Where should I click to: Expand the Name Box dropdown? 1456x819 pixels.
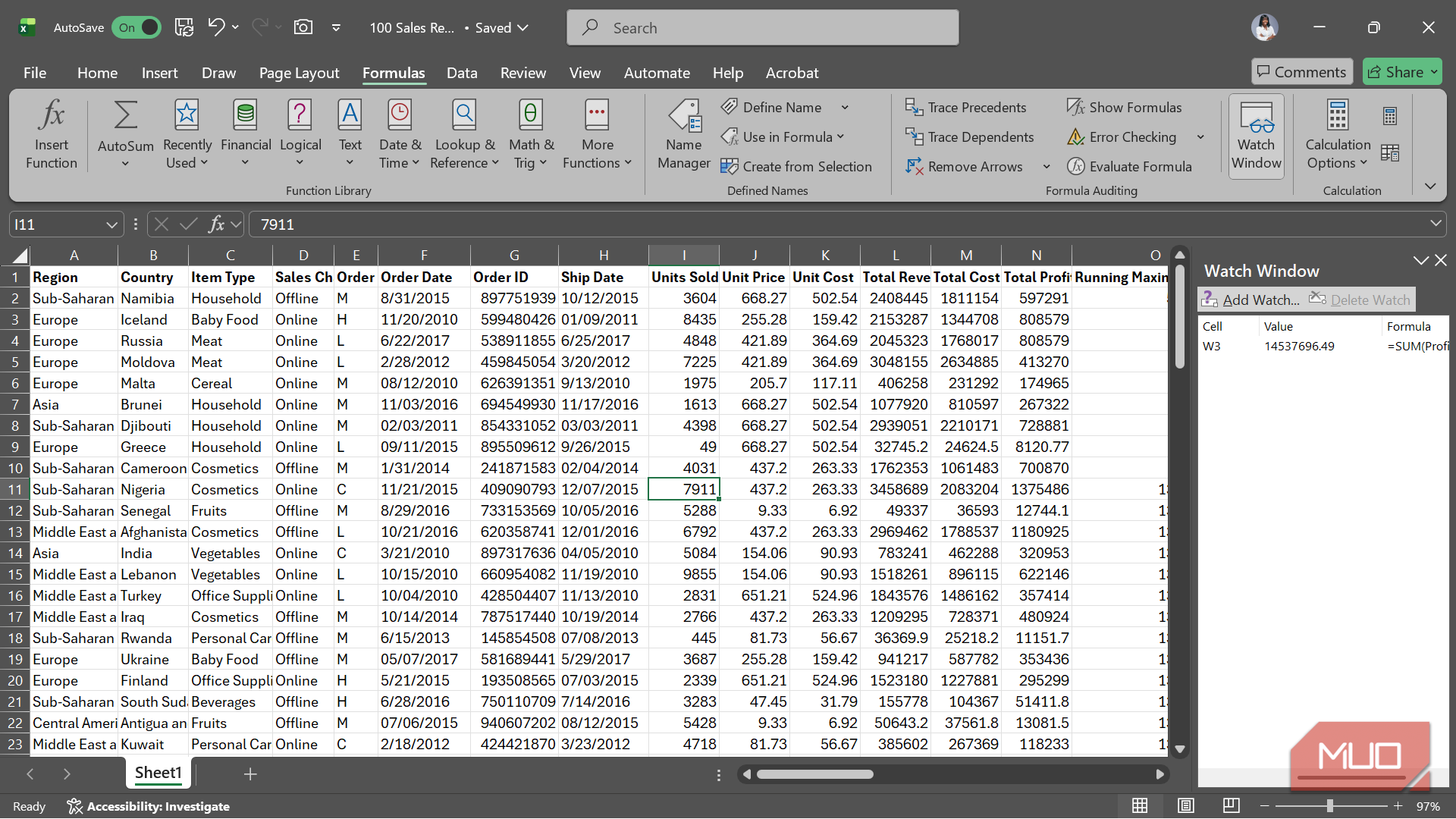111,224
